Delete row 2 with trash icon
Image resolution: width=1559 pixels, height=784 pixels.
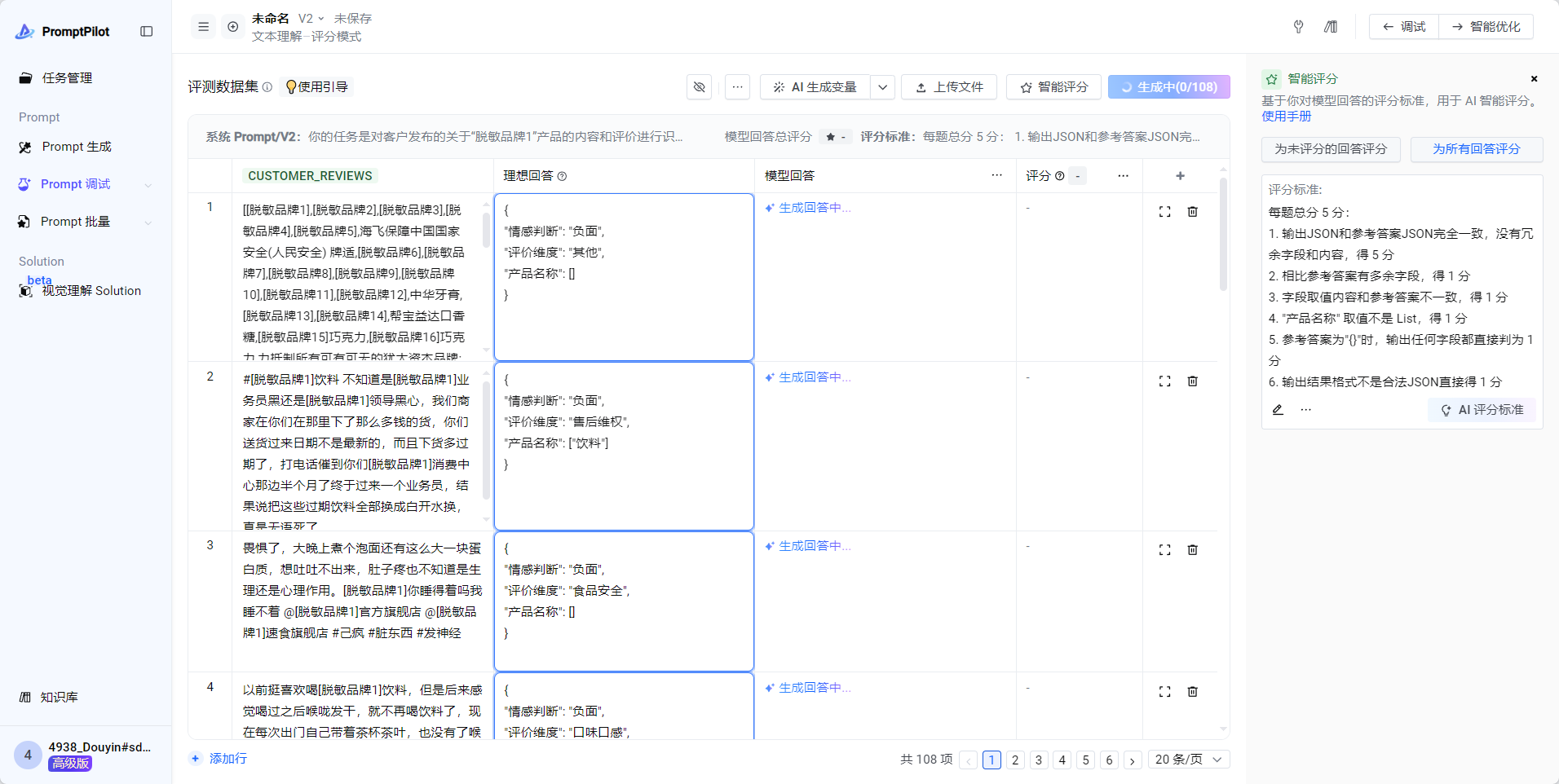tap(1192, 381)
